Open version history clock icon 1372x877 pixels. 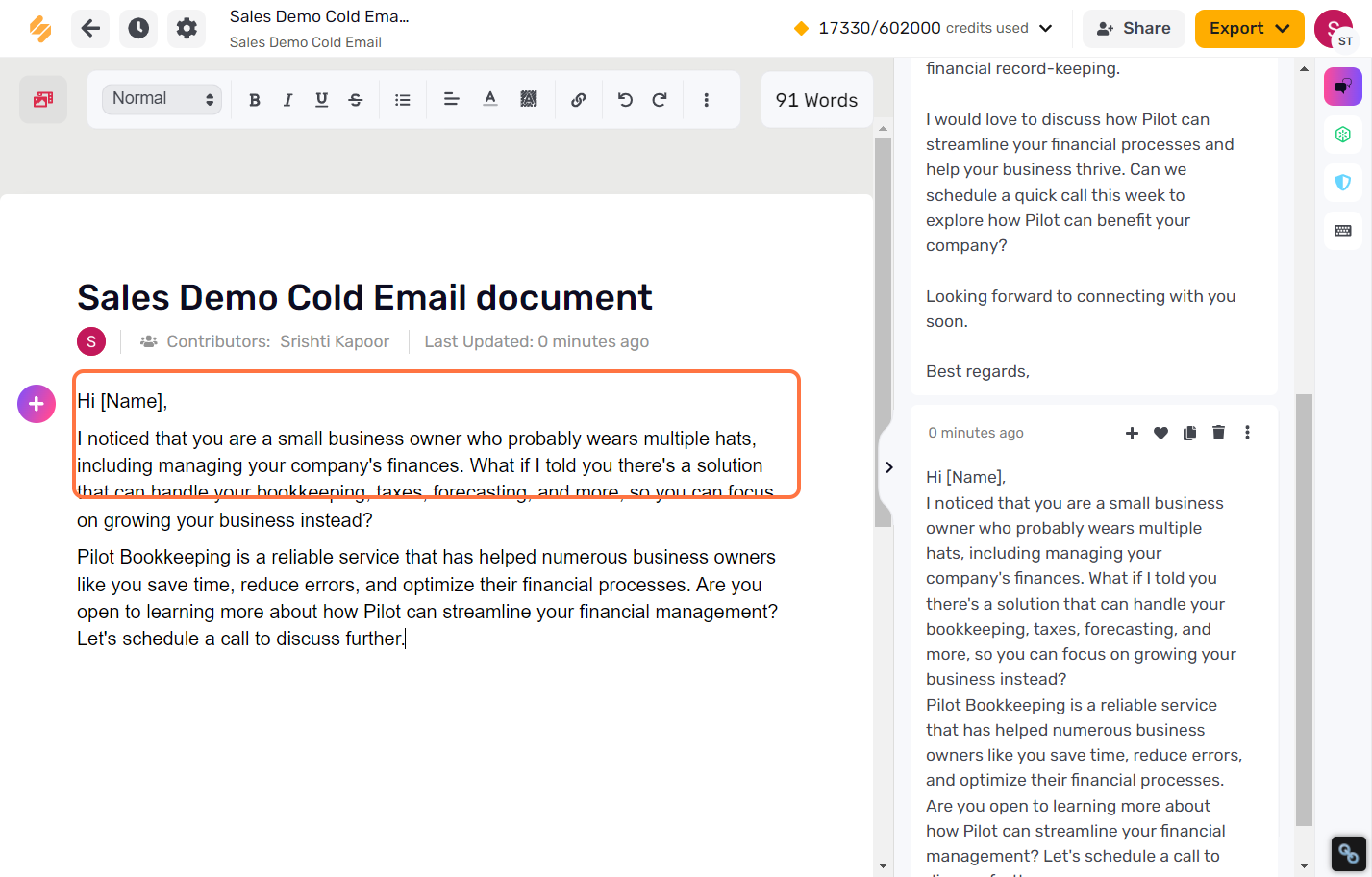138,29
